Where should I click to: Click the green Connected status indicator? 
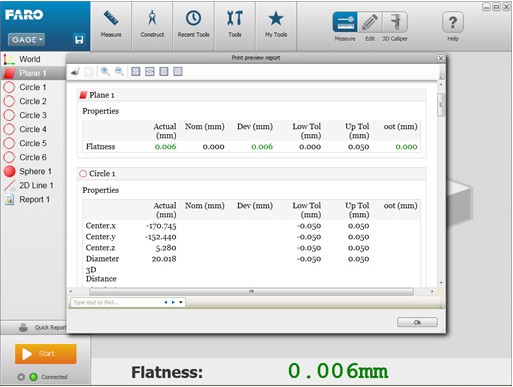coord(33,377)
